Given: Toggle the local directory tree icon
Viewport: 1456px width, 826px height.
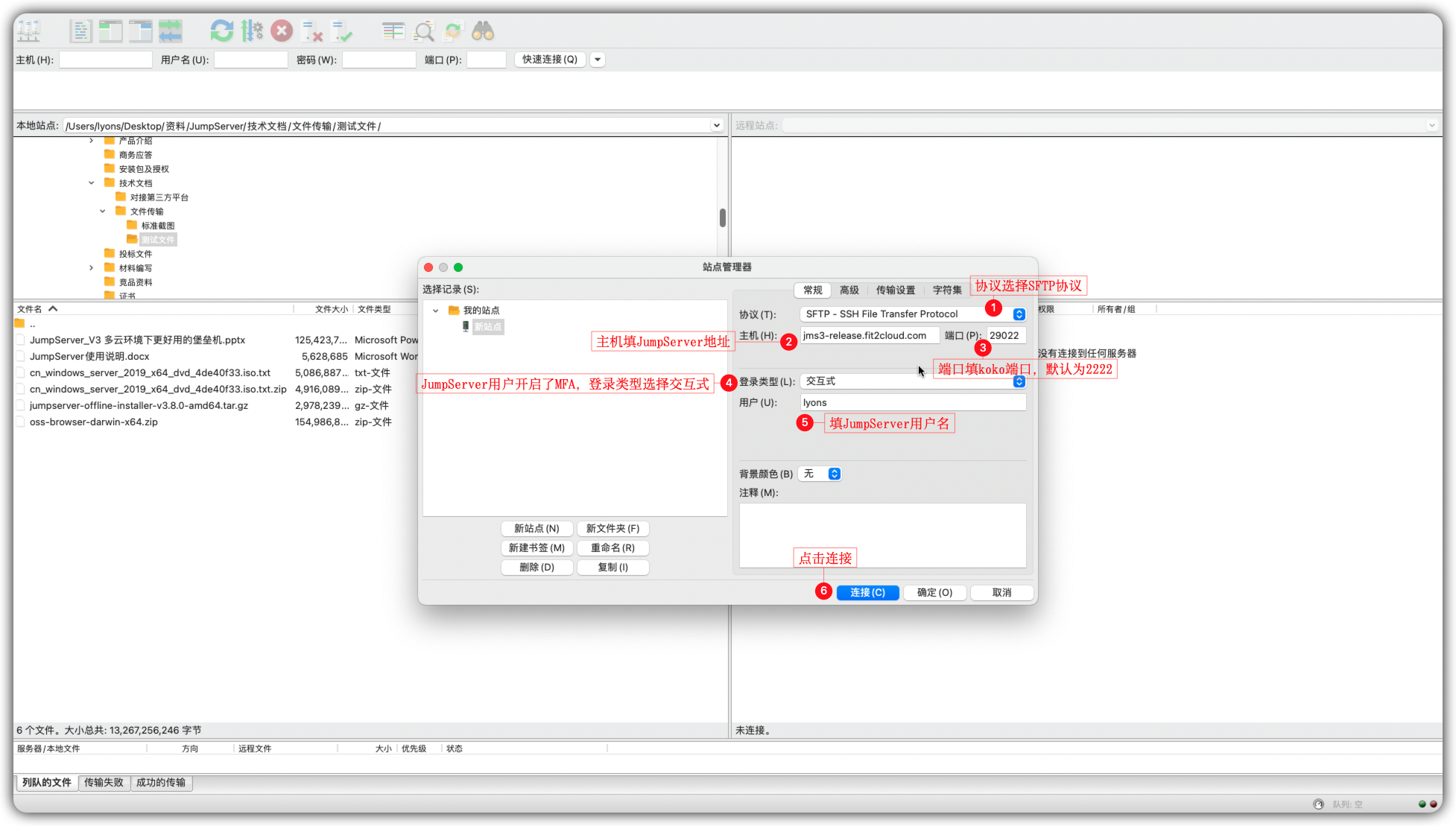Looking at the screenshot, I should coord(110,31).
